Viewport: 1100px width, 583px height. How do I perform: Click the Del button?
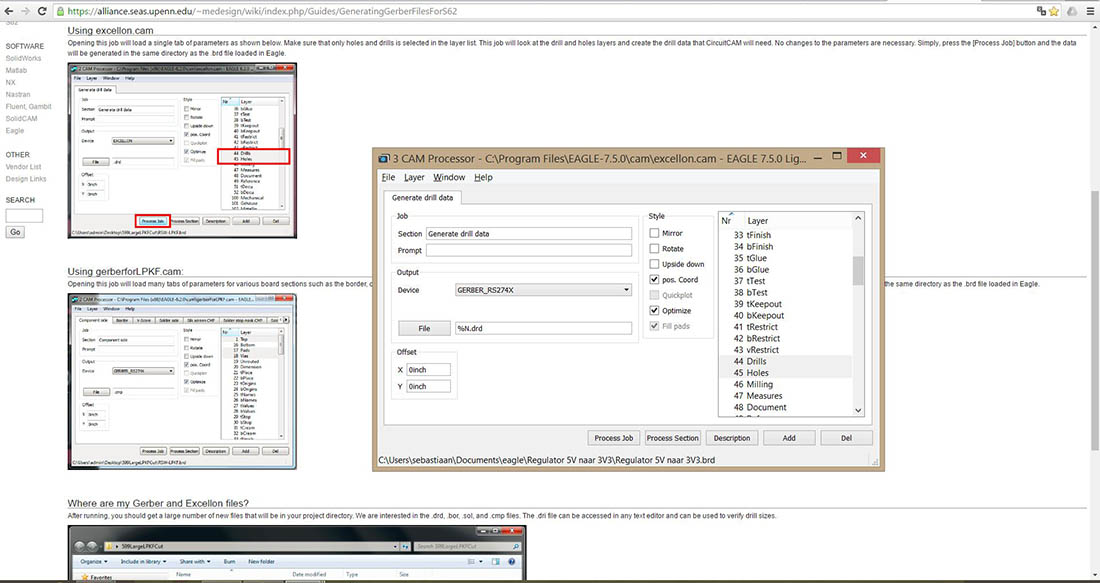846,438
